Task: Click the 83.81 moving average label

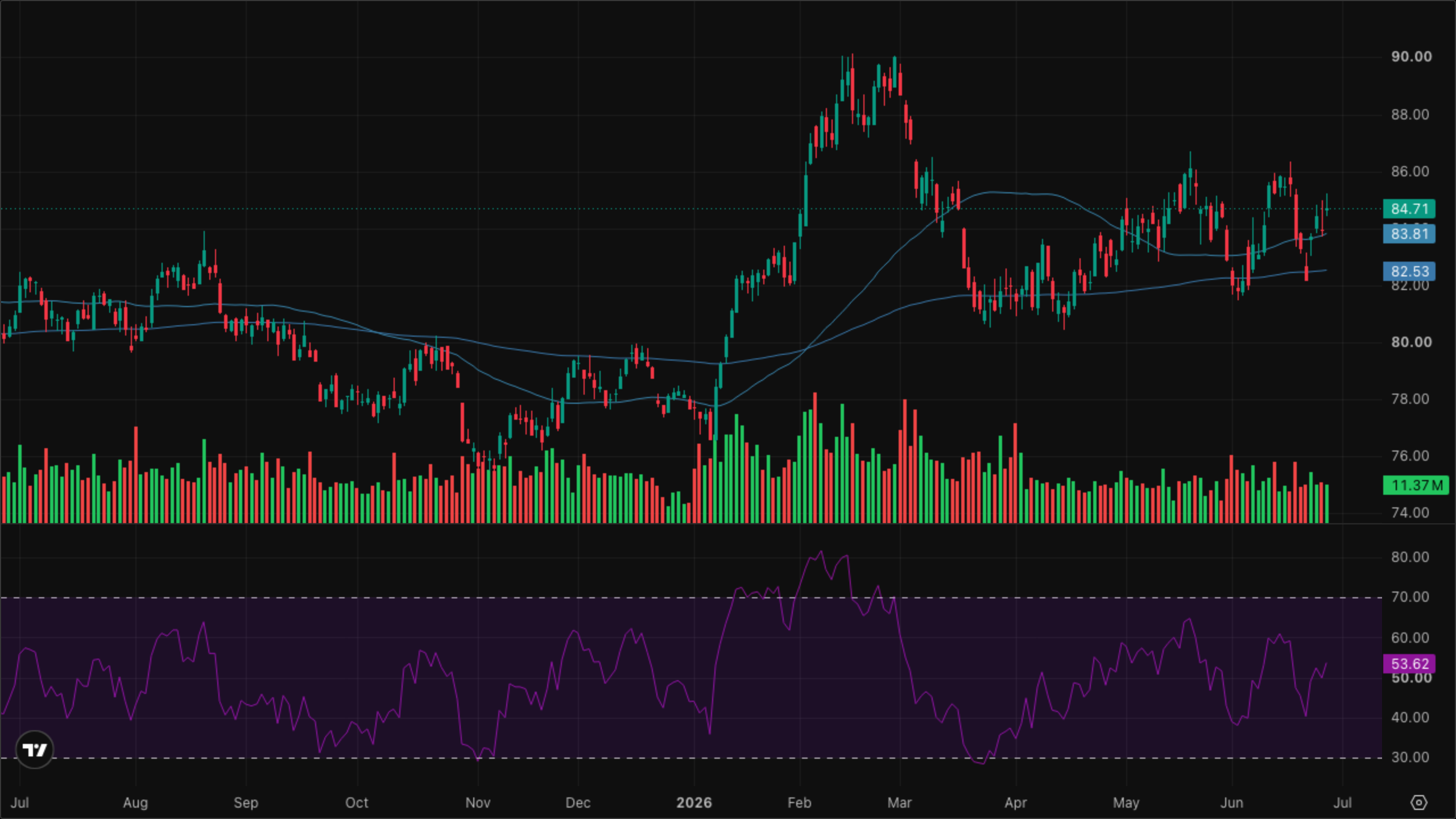Action: (x=1409, y=234)
